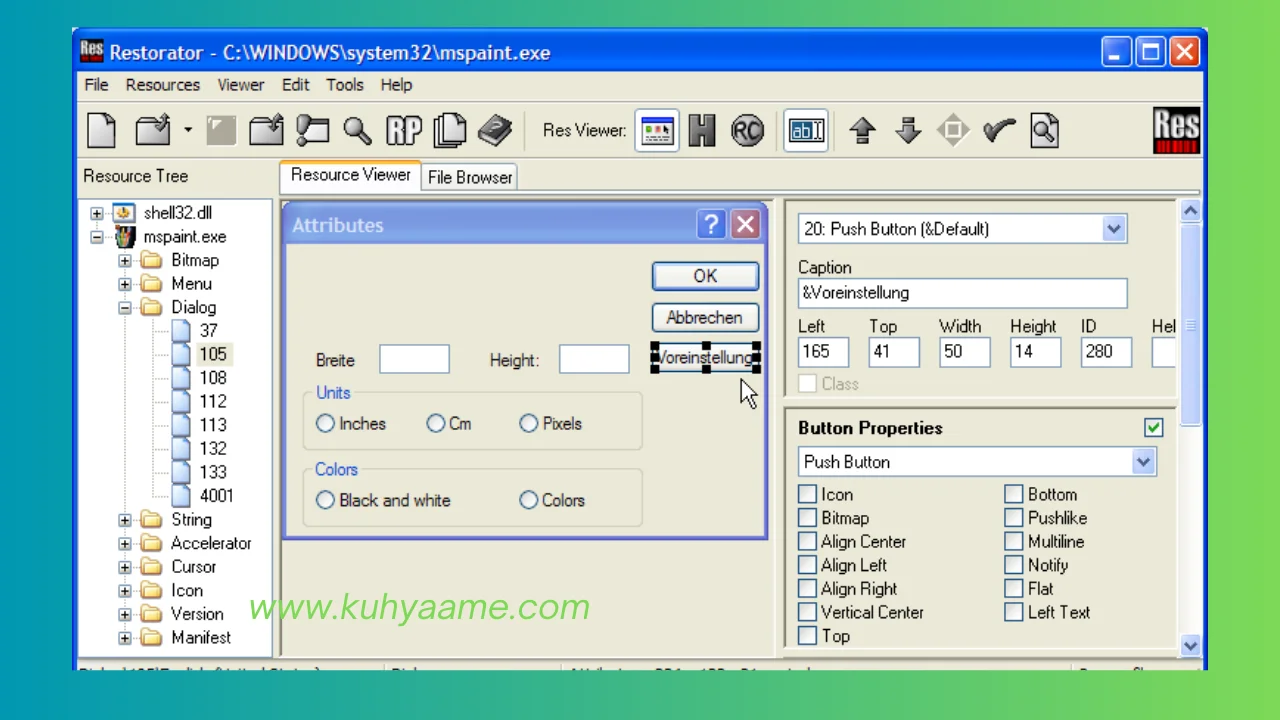Open the Resources menu
Image resolution: width=1280 pixels, height=720 pixels.
click(x=163, y=85)
